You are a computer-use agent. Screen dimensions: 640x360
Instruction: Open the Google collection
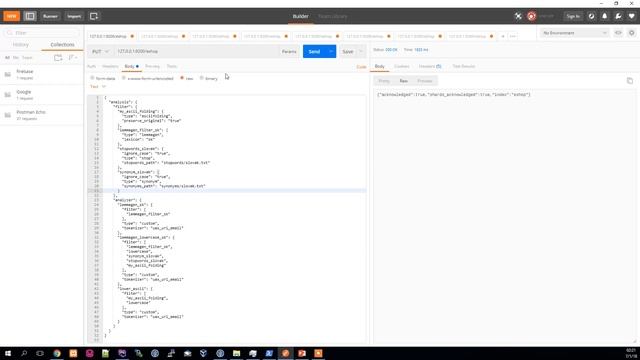(42, 95)
